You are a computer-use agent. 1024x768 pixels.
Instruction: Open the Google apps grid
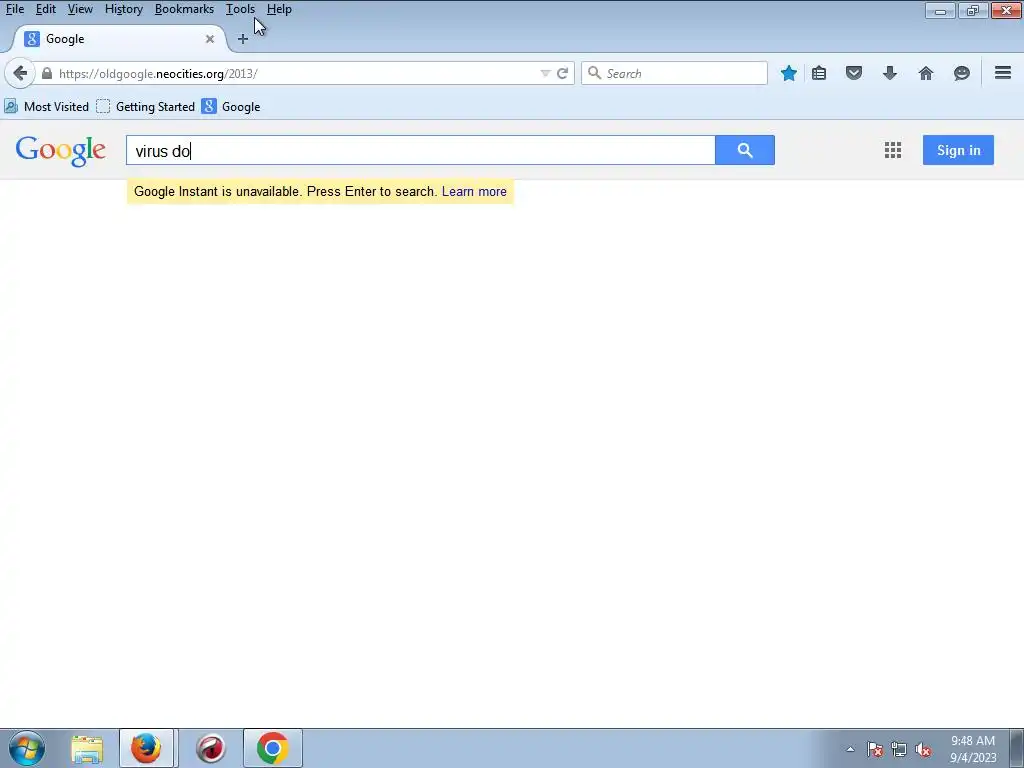tap(893, 150)
